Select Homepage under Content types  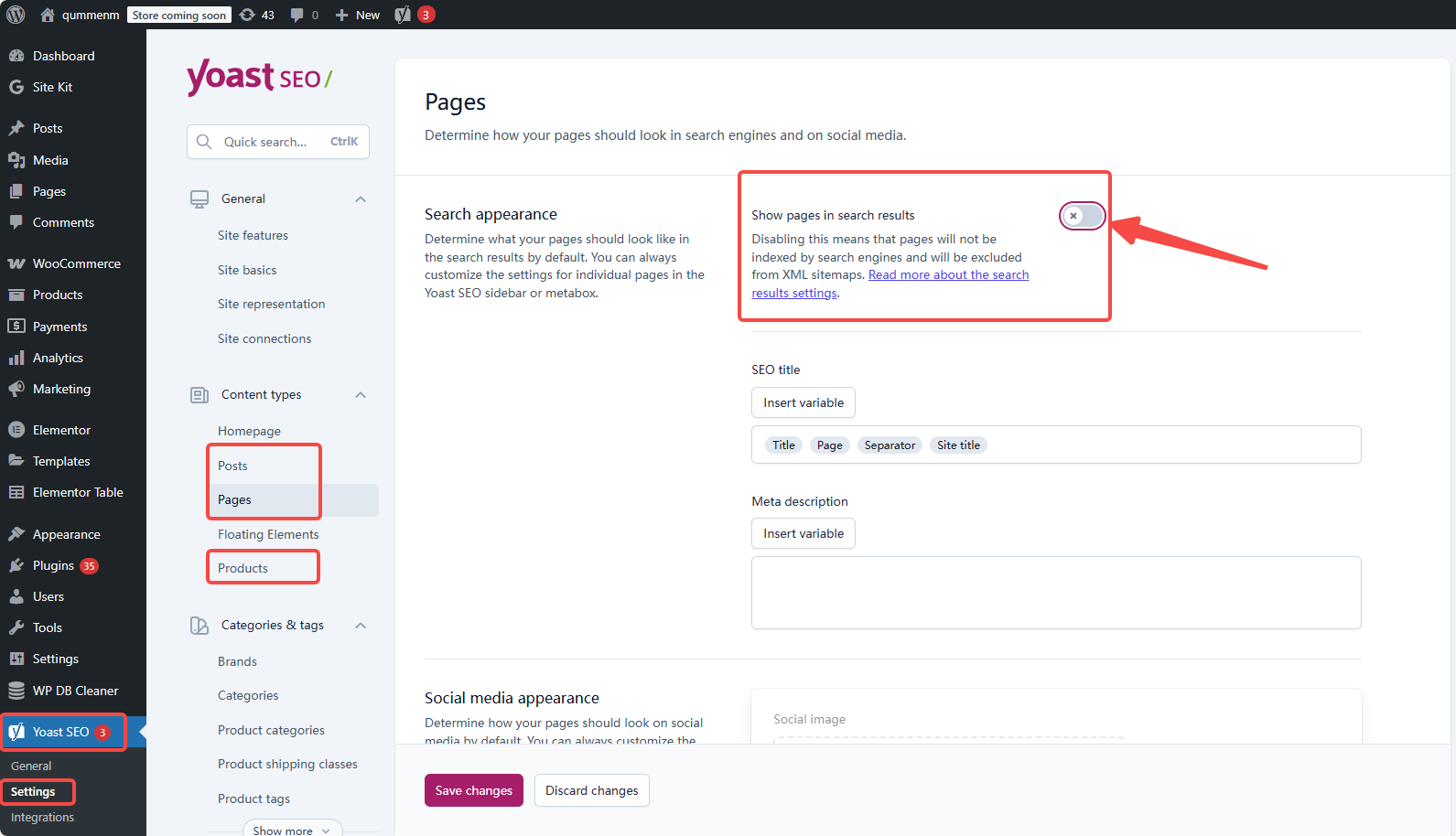click(x=249, y=431)
